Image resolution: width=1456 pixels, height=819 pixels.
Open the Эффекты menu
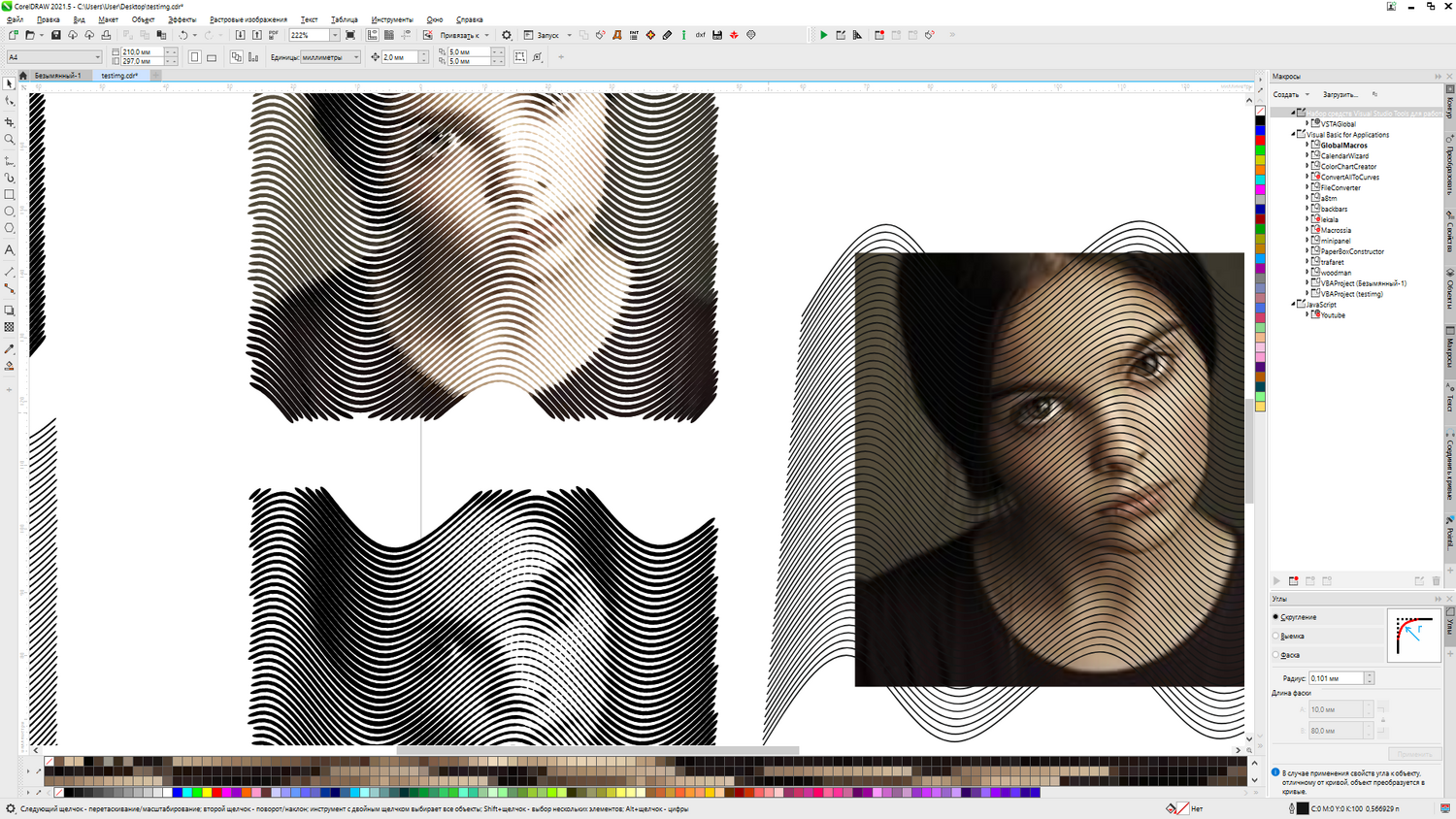pyautogui.click(x=182, y=19)
